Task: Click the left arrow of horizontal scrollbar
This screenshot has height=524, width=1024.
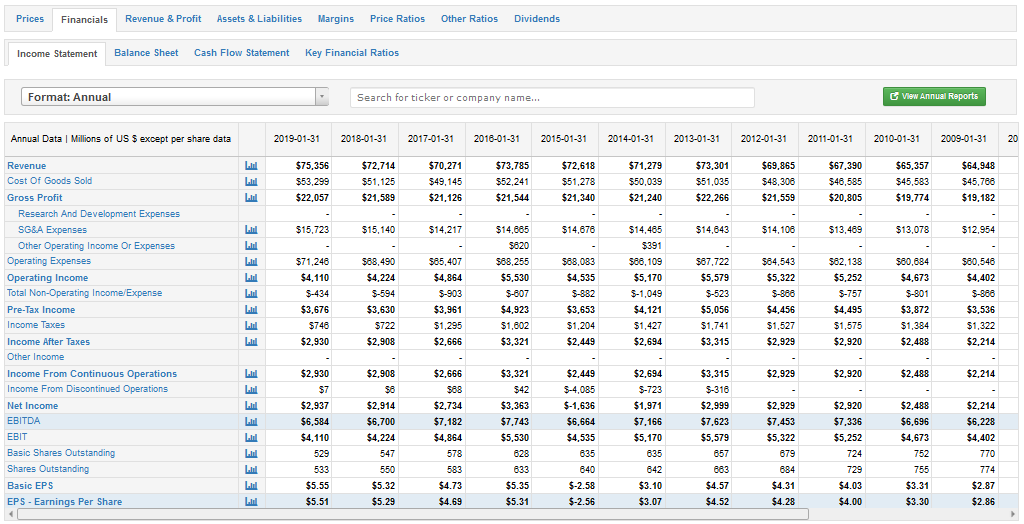Action: click(x=10, y=515)
